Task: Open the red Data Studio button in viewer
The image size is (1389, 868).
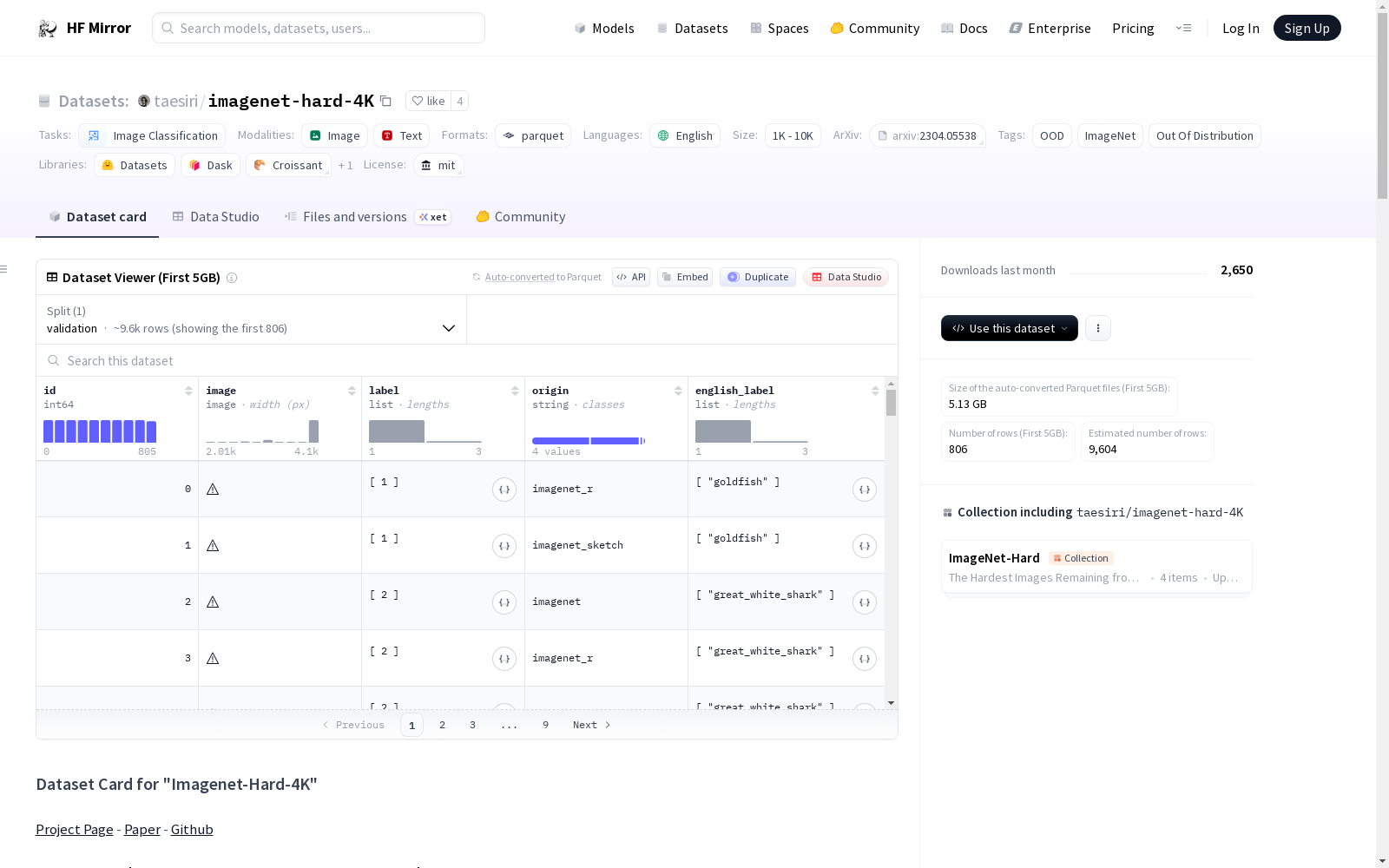Action: [x=846, y=278]
